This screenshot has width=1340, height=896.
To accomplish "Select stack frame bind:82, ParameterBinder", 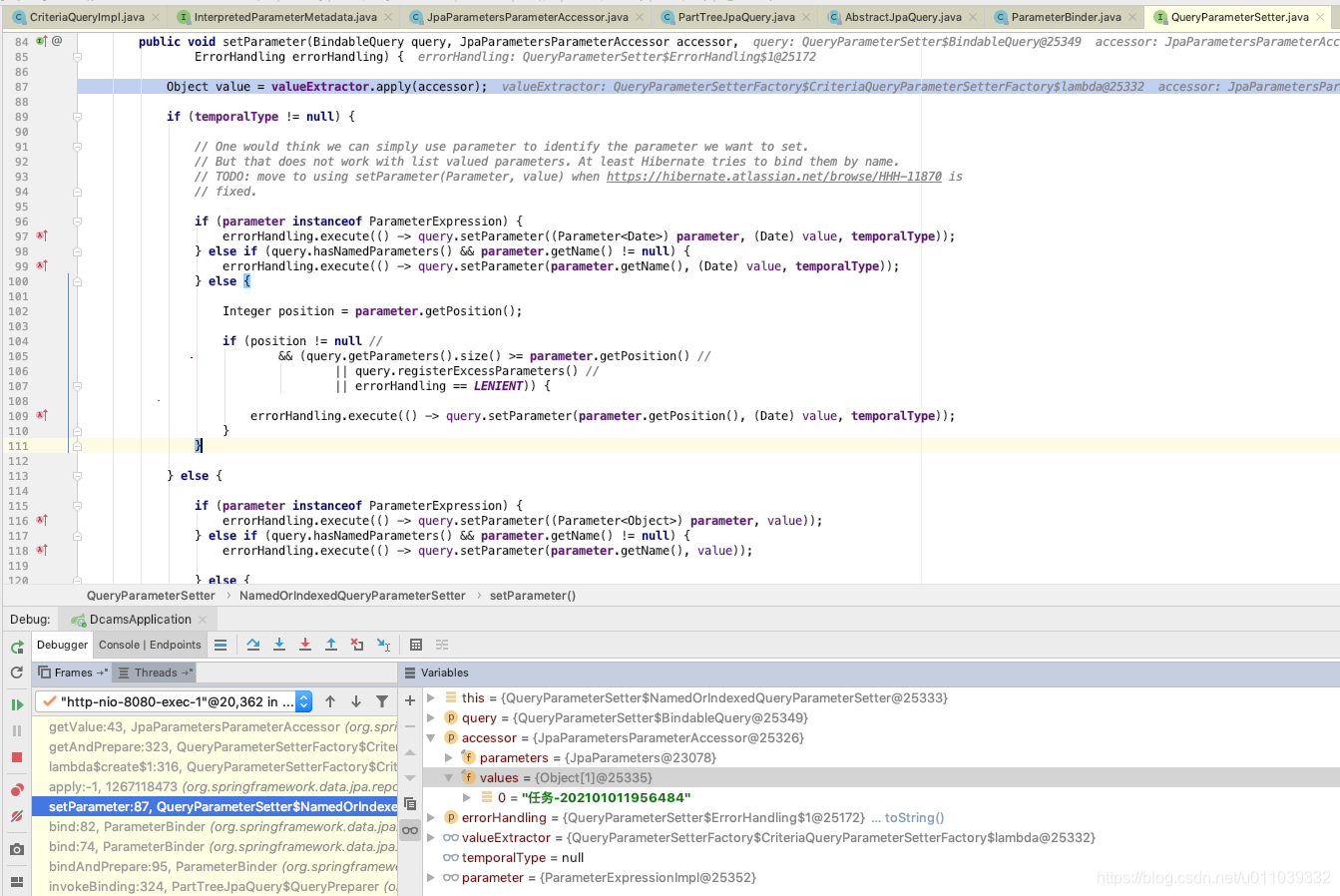I will click(x=215, y=826).
